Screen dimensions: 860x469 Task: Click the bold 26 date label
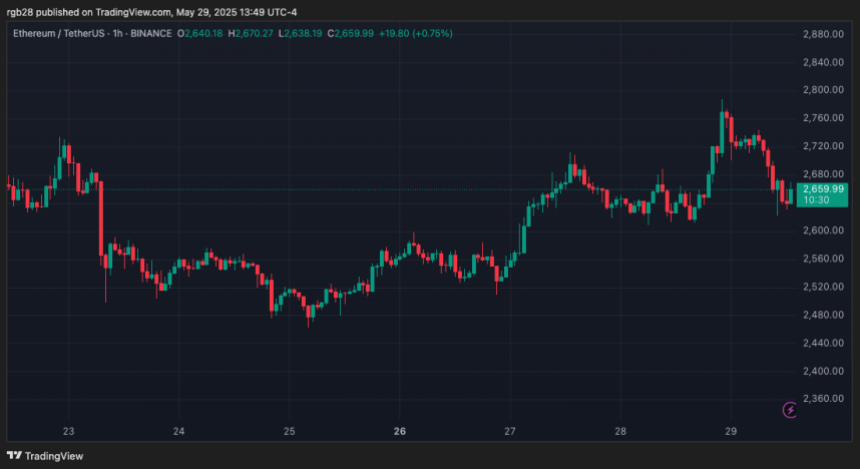(x=399, y=432)
